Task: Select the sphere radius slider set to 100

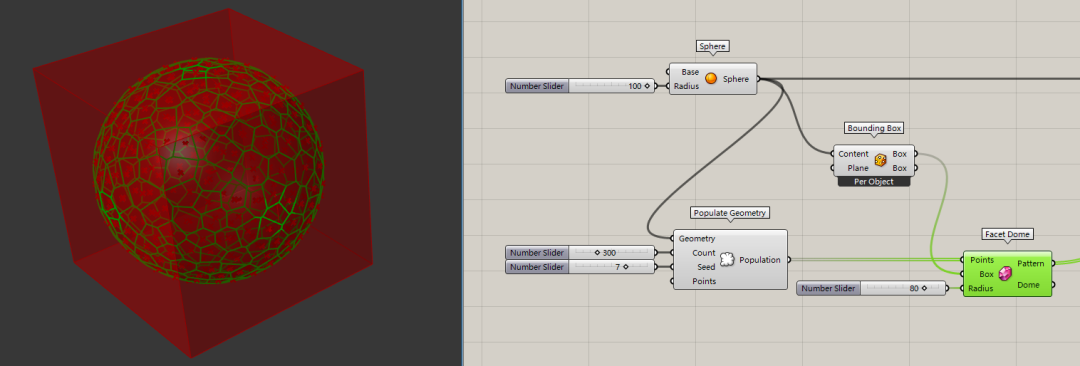Action: 580,86
